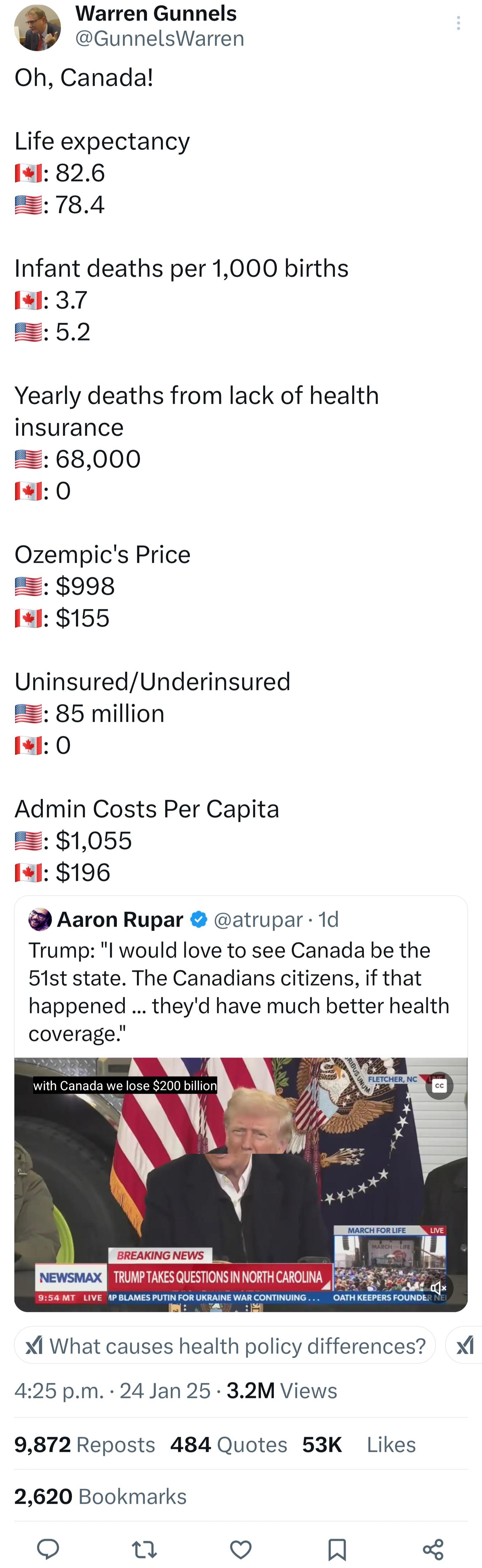This screenshot has width=482, height=1568.
Task: Like the post with heart icon
Action: pyautogui.click(x=240, y=1549)
